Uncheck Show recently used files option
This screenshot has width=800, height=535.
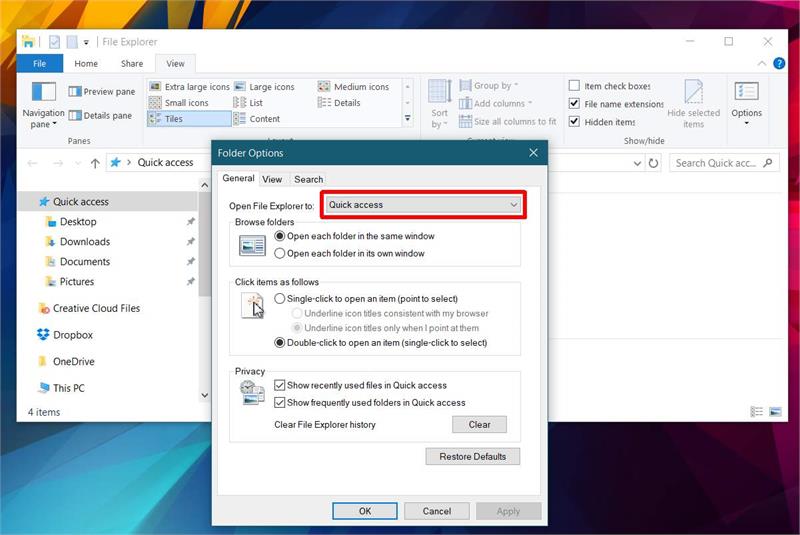tap(281, 385)
